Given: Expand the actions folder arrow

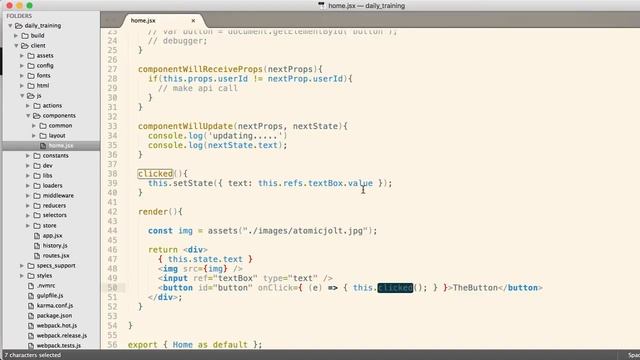Looking at the screenshot, I should [28, 106].
